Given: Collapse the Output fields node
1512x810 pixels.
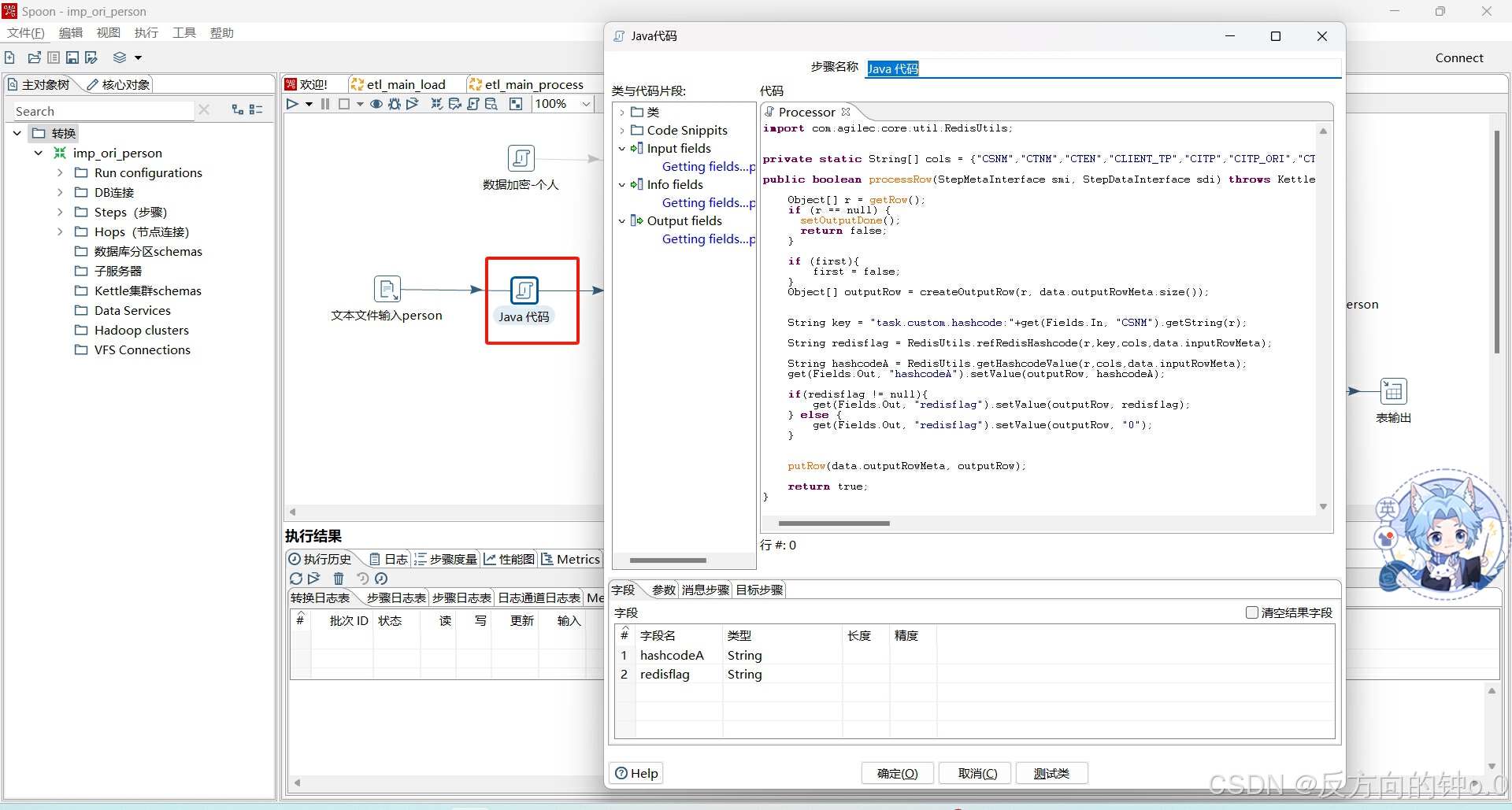Looking at the screenshot, I should 622,221.
